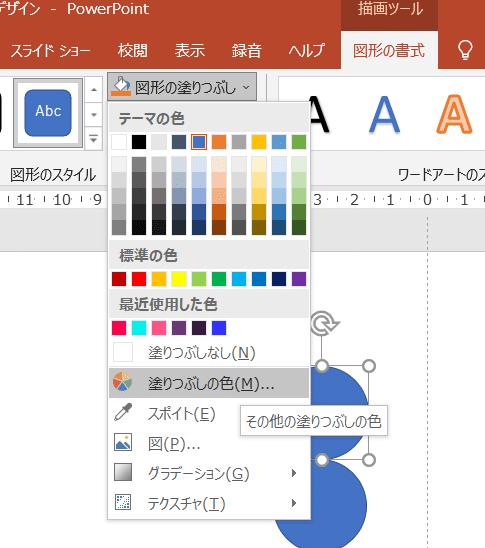Pick cyan recent color swatch
The height and width of the screenshot is (548, 485).
[x=139, y=328]
